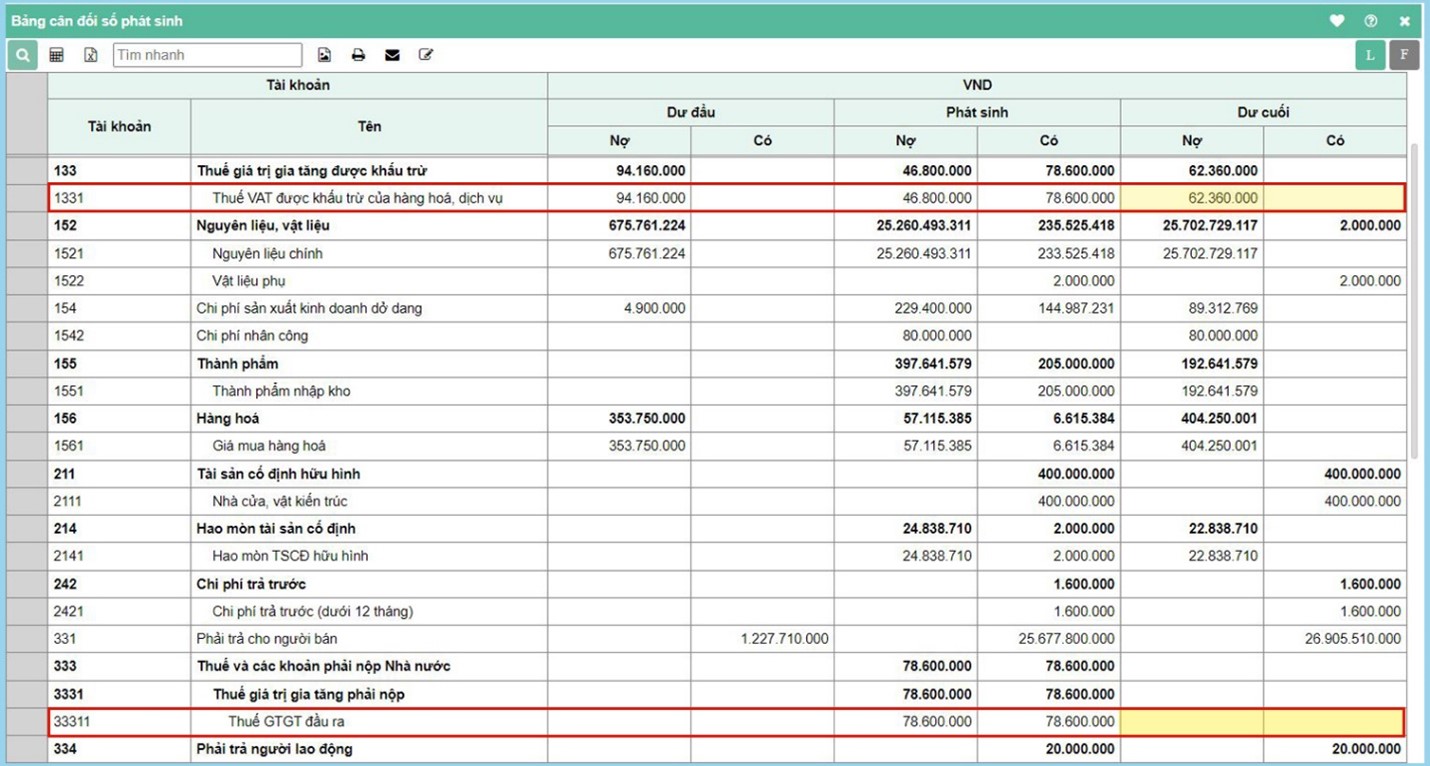Close the Bảng cân đối số phát sinh window

(1404, 21)
